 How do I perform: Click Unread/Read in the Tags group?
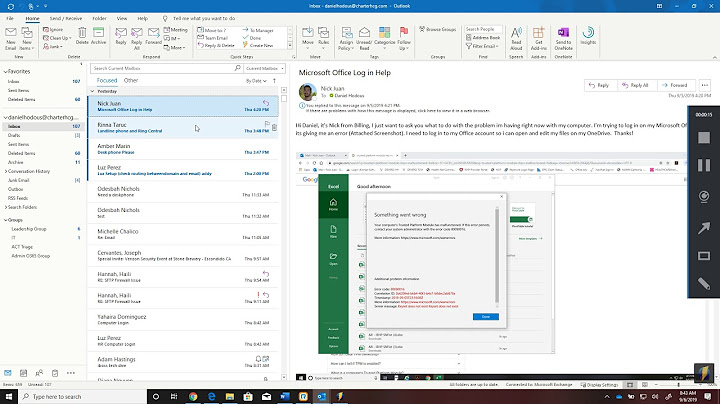364,38
